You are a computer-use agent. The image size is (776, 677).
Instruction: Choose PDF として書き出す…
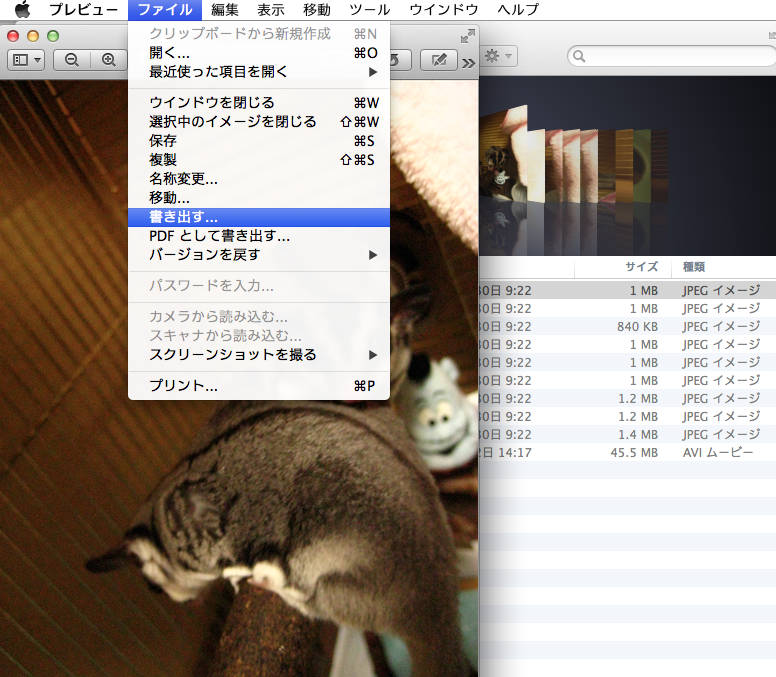tap(259, 236)
